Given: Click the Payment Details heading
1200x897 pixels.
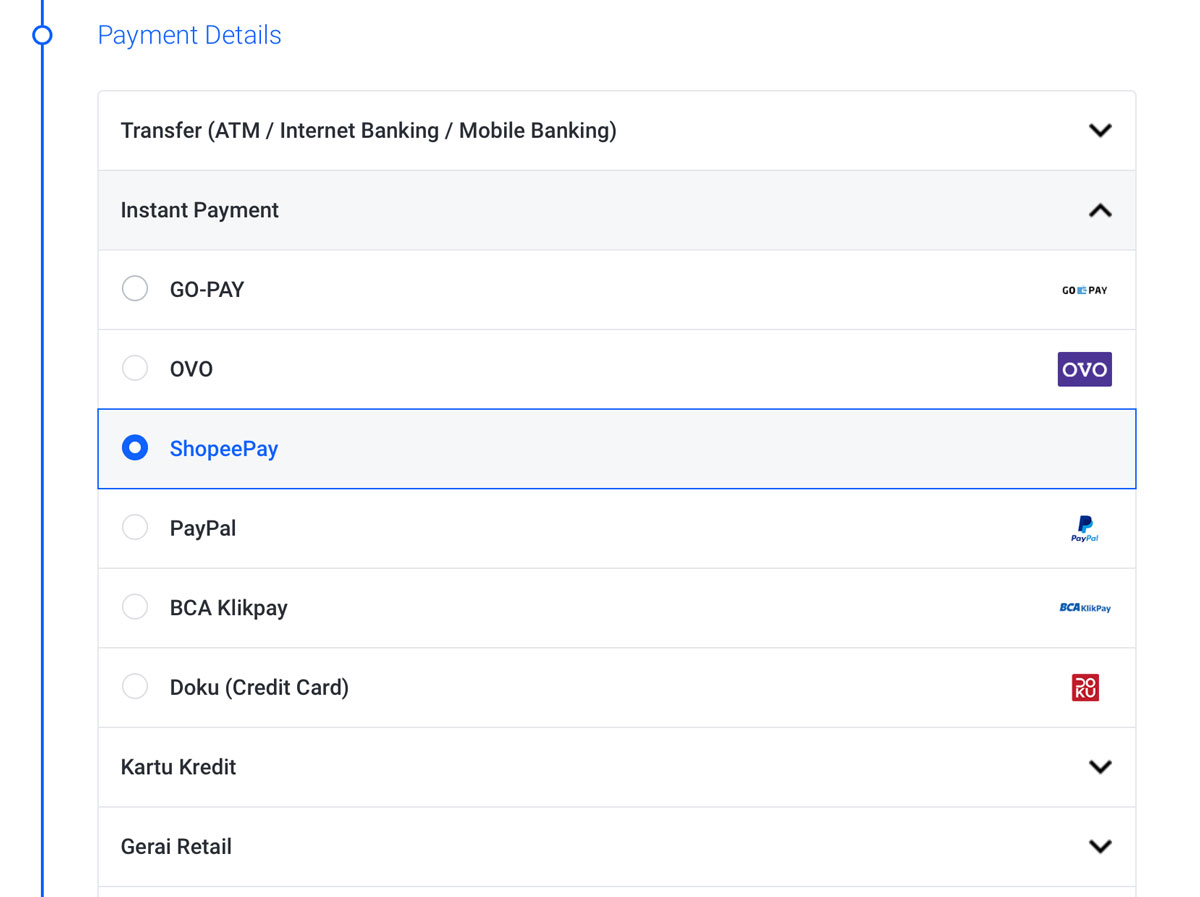Looking at the screenshot, I should pos(189,36).
